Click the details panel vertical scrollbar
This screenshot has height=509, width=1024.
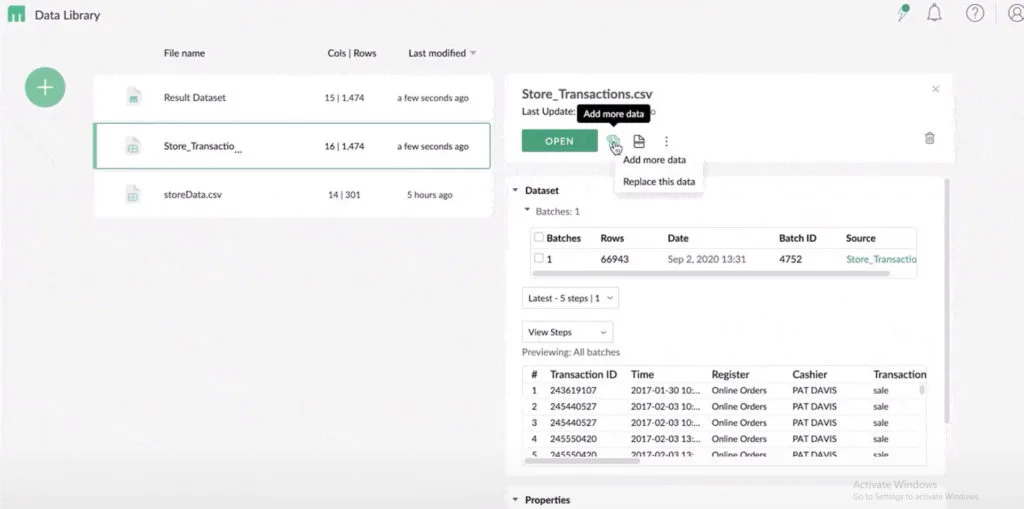click(945, 301)
